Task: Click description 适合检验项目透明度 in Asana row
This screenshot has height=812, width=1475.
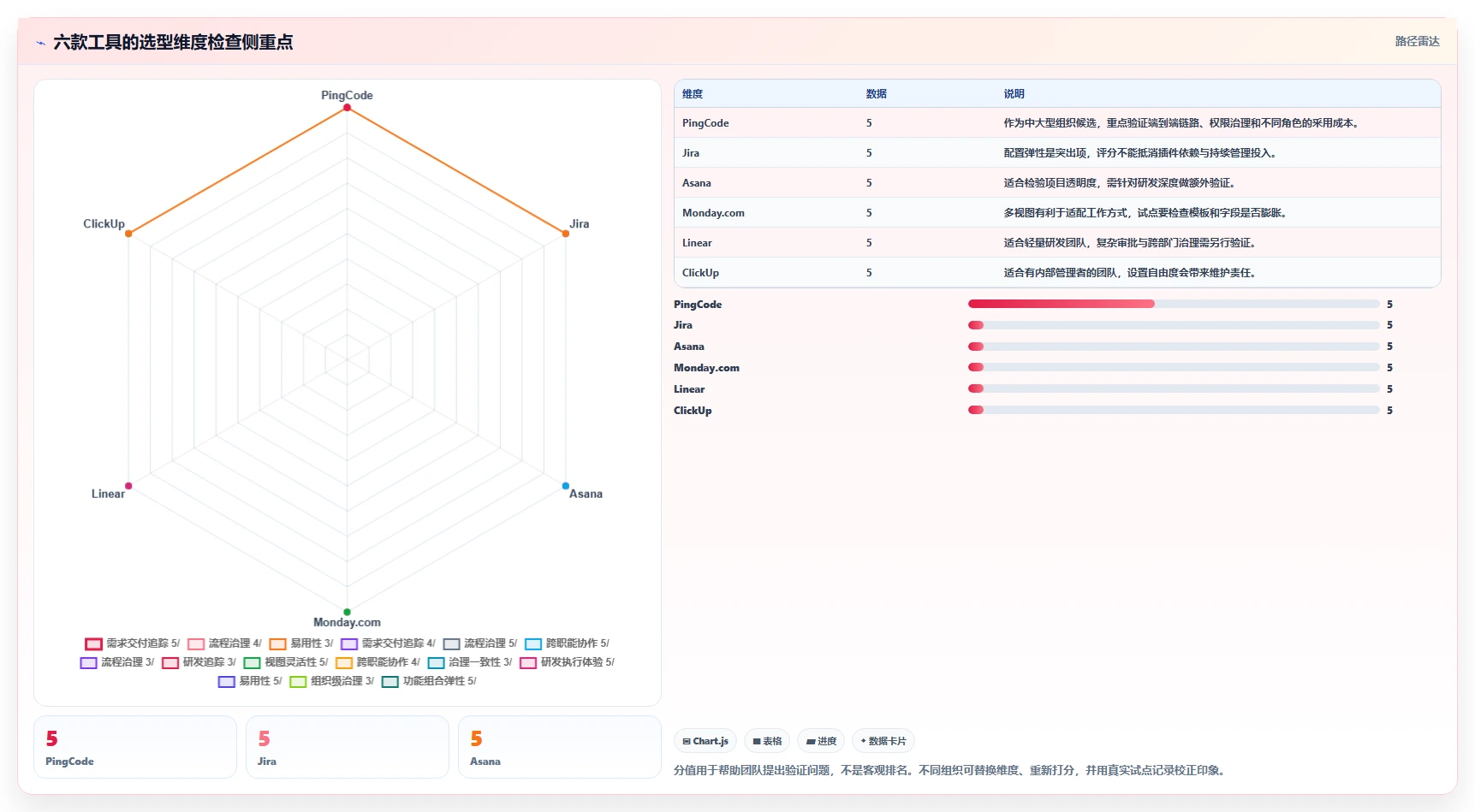Action: click(1121, 183)
